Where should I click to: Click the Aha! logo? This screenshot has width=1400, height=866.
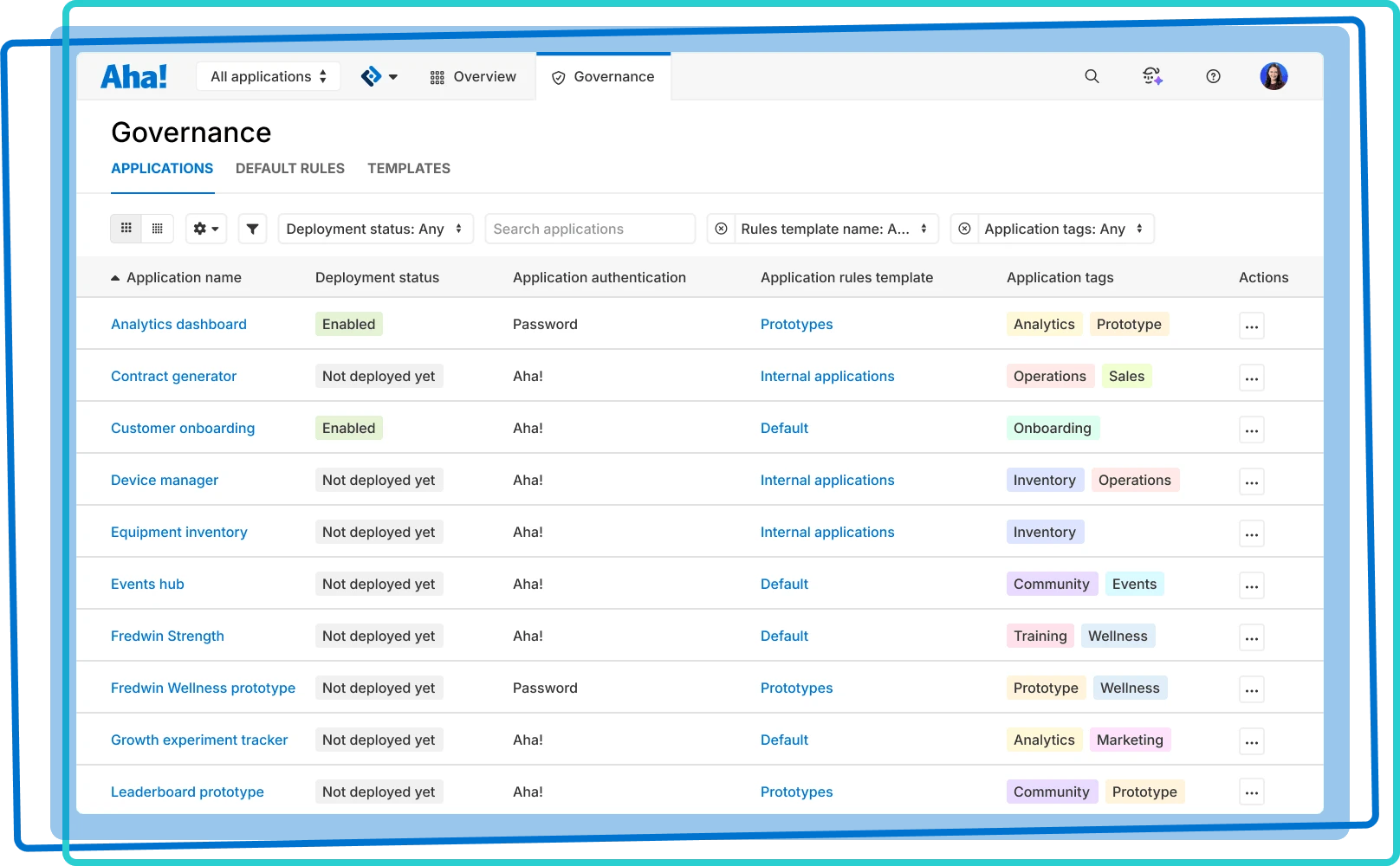point(134,76)
